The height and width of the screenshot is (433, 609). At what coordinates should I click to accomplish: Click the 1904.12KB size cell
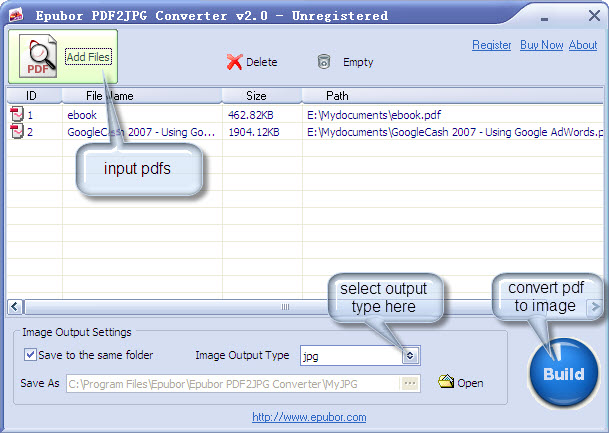(254, 132)
